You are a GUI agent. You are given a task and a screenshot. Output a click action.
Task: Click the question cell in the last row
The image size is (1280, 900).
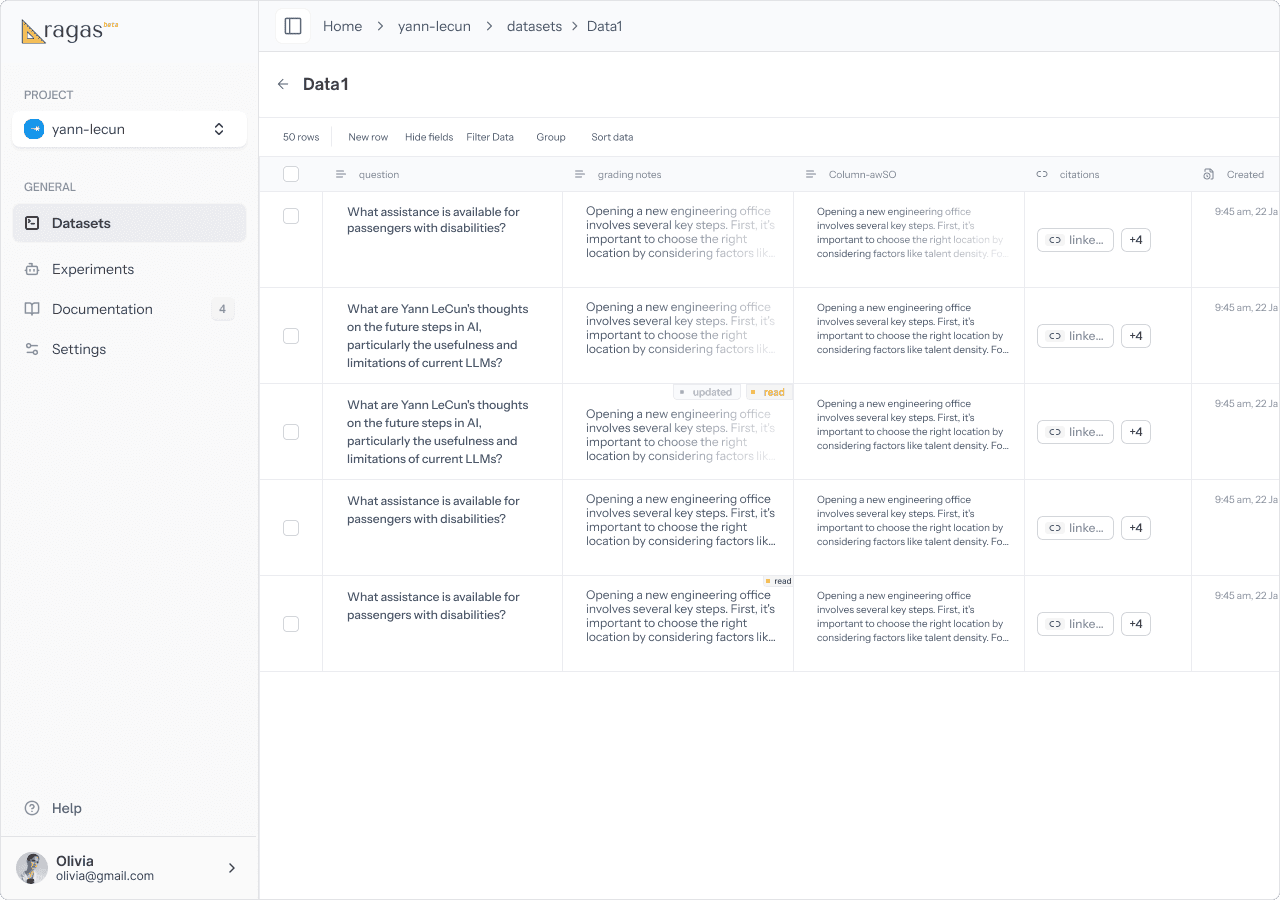click(443, 624)
